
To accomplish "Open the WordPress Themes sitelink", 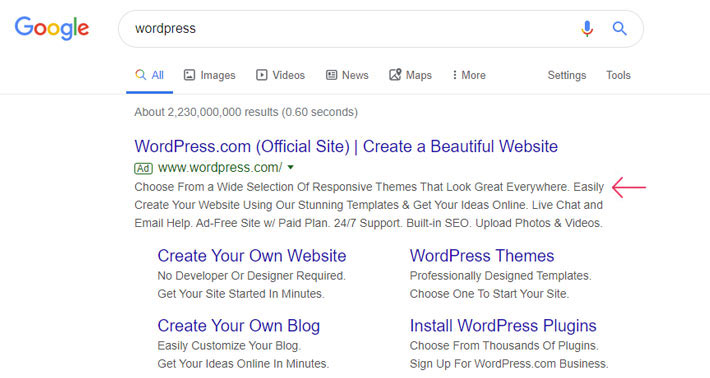I will [482, 256].
